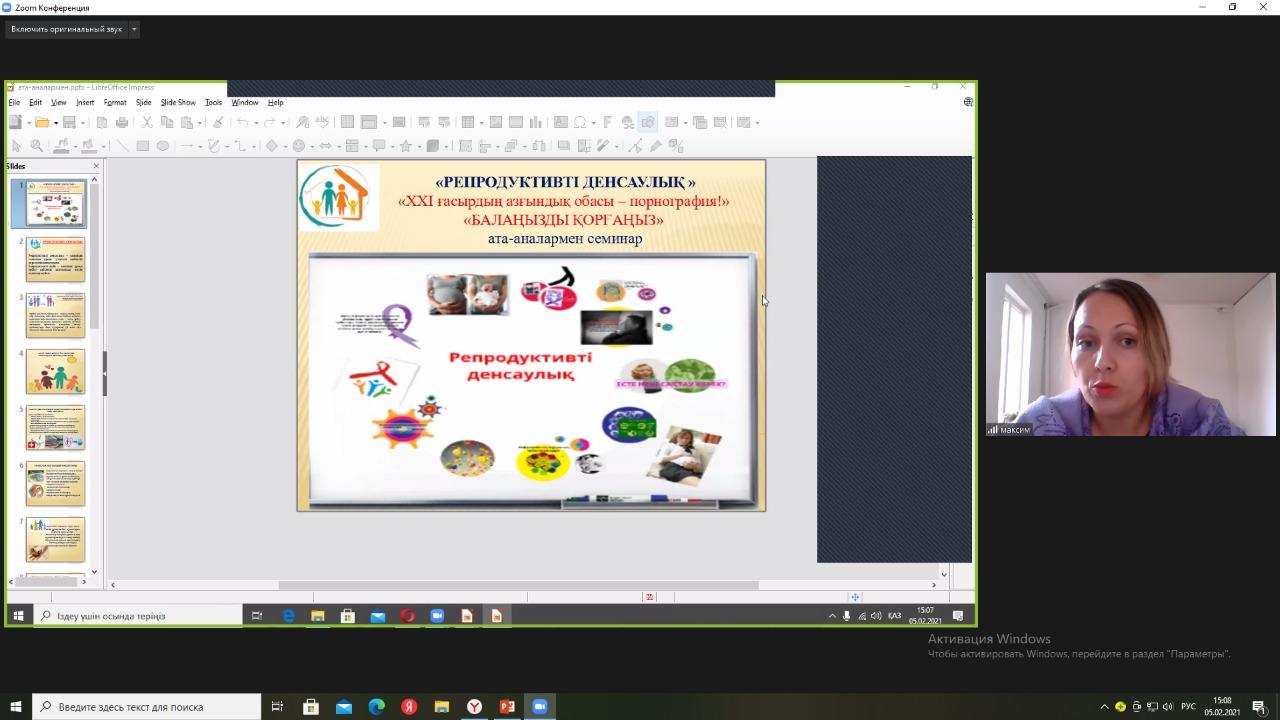The image size is (1280, 720).
Task: Select slide 4 thumbnail in Slides panel
Action: click(55, 371)
